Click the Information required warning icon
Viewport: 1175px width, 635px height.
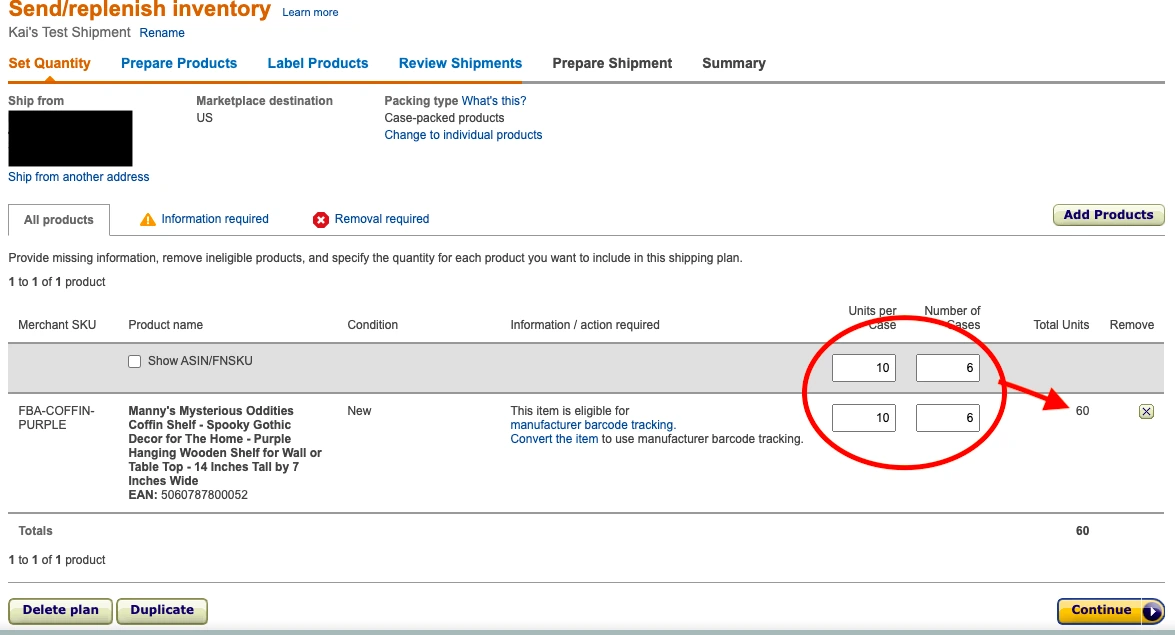148,219
